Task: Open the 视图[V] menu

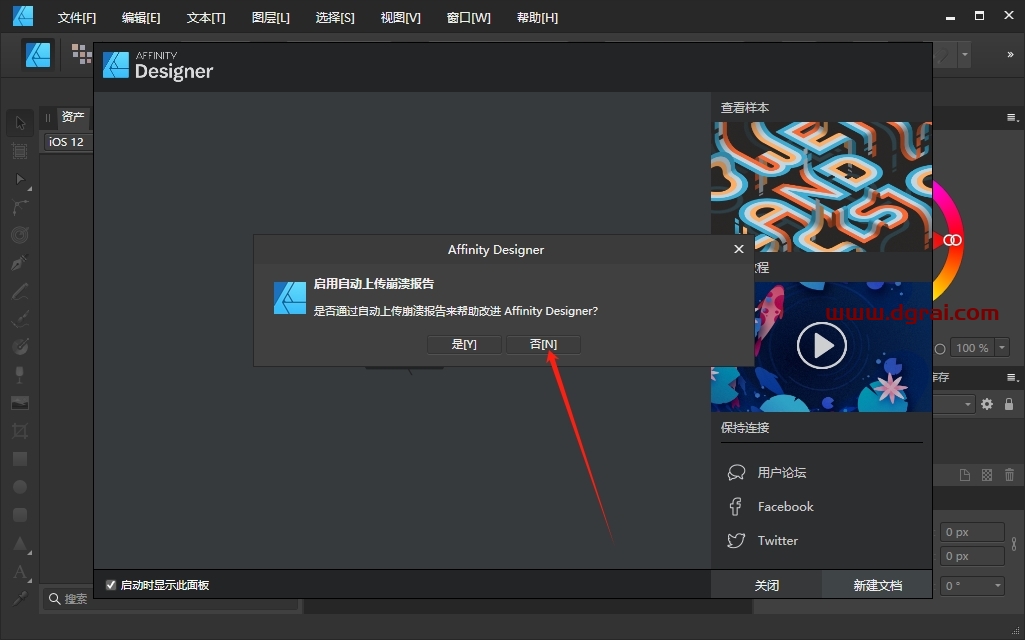Action: tap(400, 18)
